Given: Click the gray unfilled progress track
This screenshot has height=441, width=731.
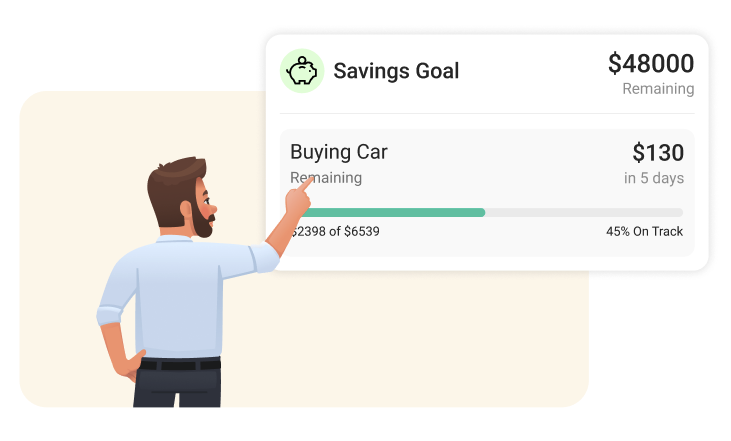Looking at the screenshot, I should 583,212.
